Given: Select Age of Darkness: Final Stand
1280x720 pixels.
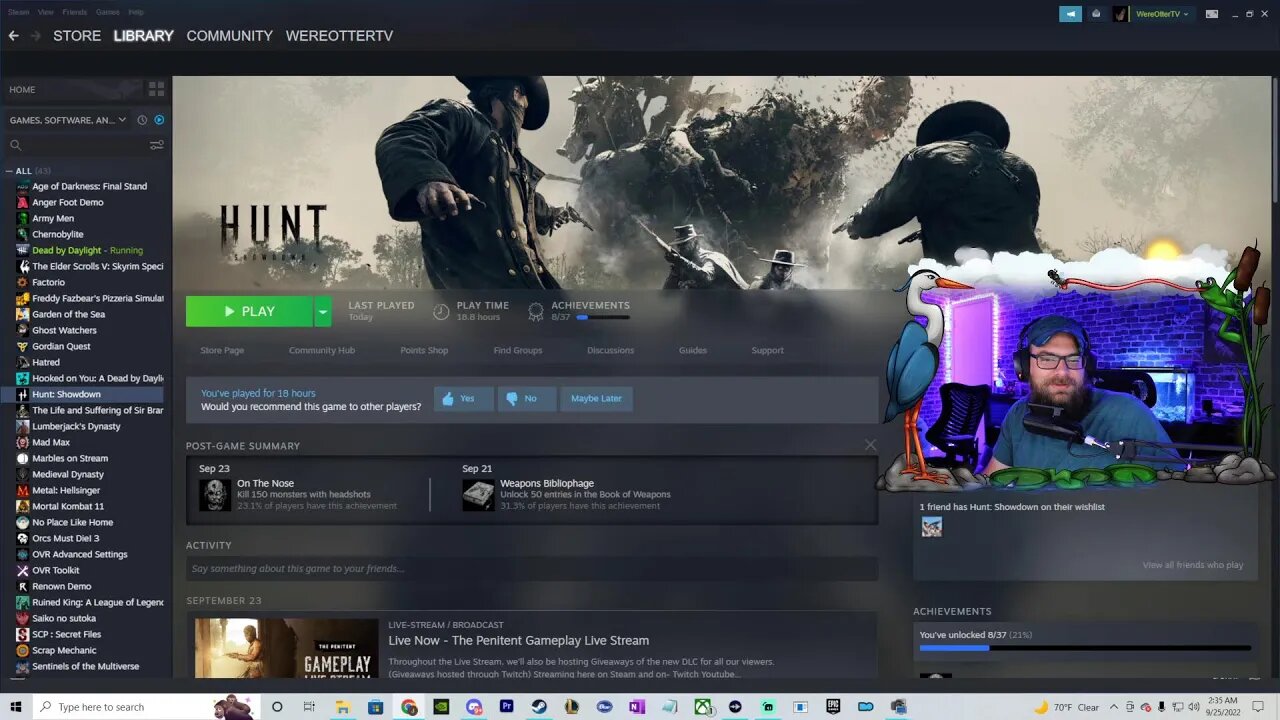Looking at the screenshot, I should 89,186.
